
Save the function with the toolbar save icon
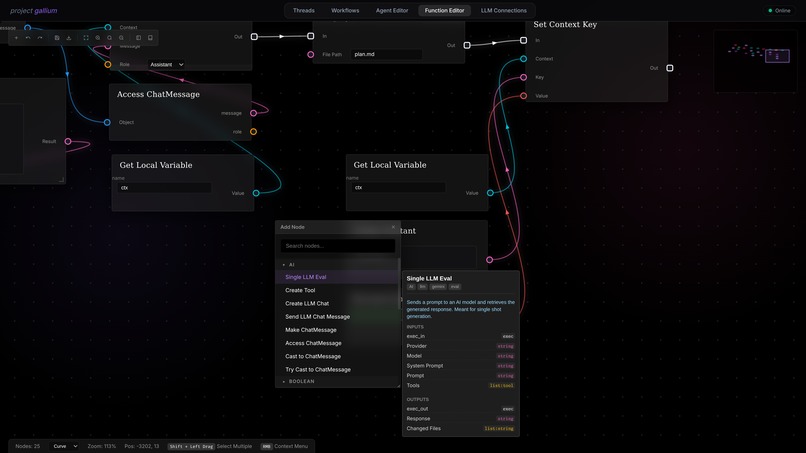57,38
